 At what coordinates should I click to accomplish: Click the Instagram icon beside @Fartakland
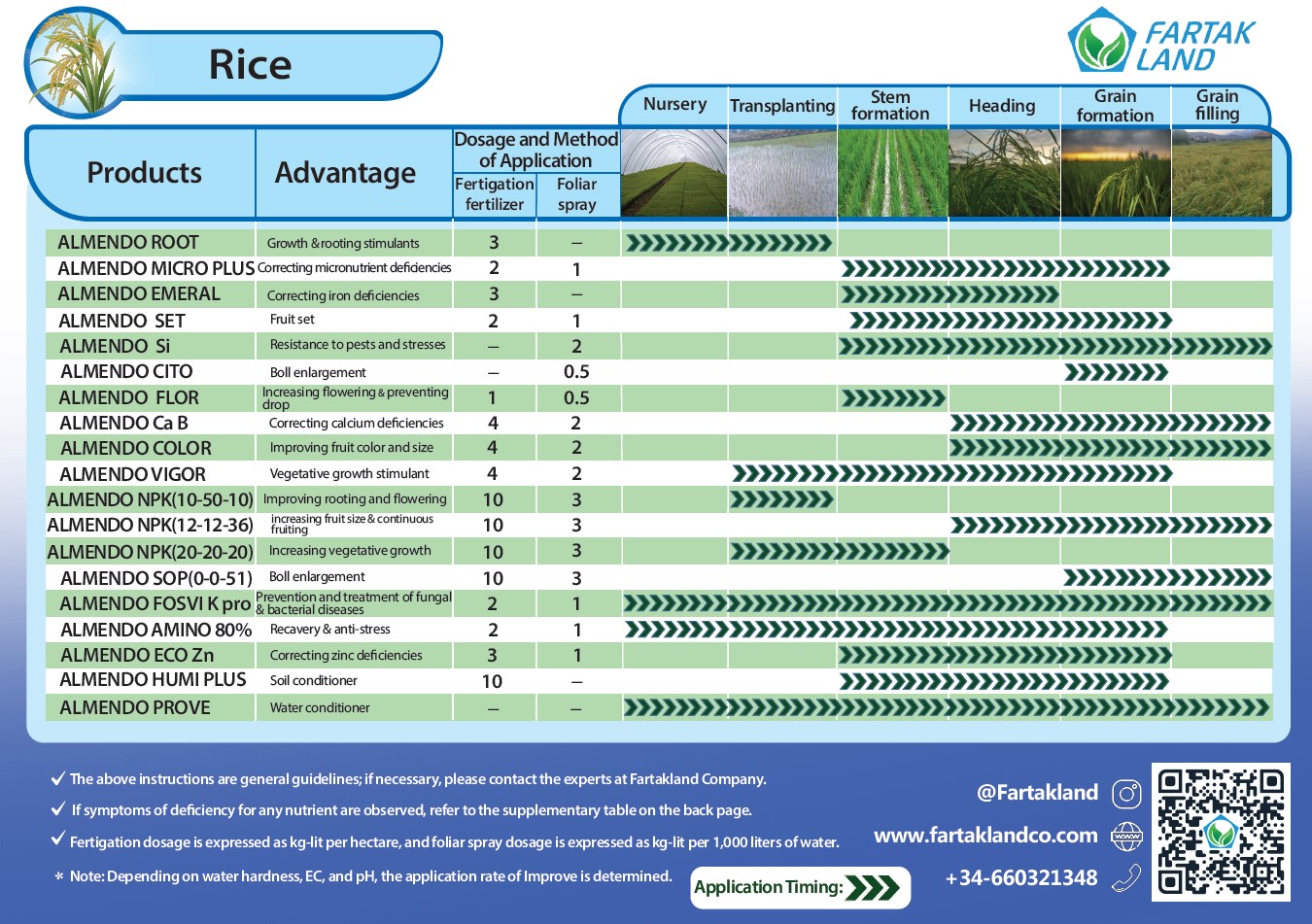pos(1126,794)
